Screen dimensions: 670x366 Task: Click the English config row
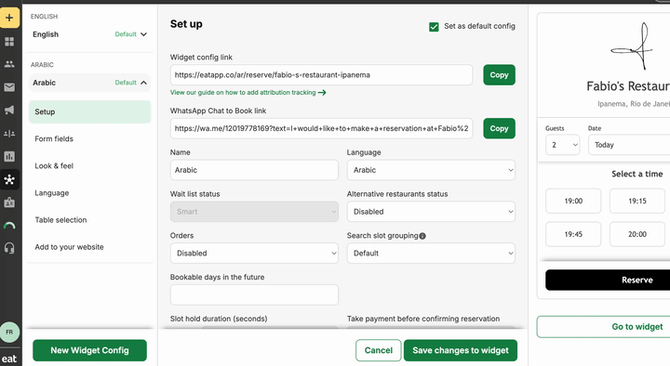pyautogui.click(x=90, y=34)
